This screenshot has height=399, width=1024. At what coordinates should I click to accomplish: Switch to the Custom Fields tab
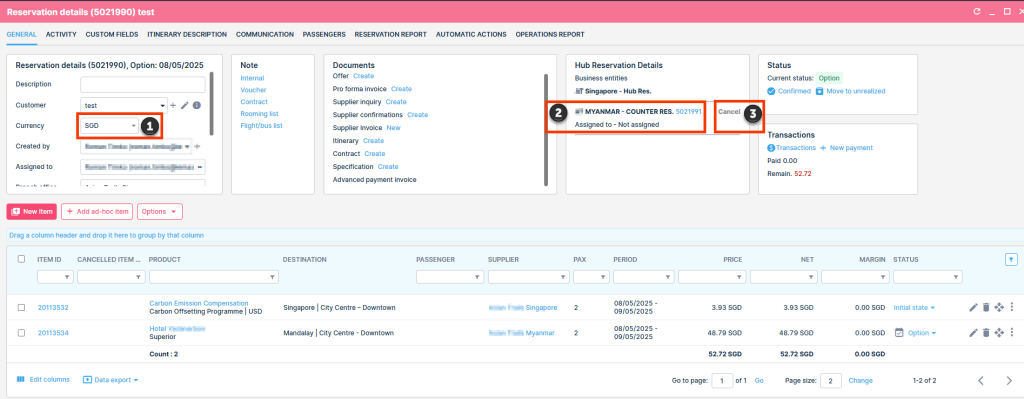(112, 35)
